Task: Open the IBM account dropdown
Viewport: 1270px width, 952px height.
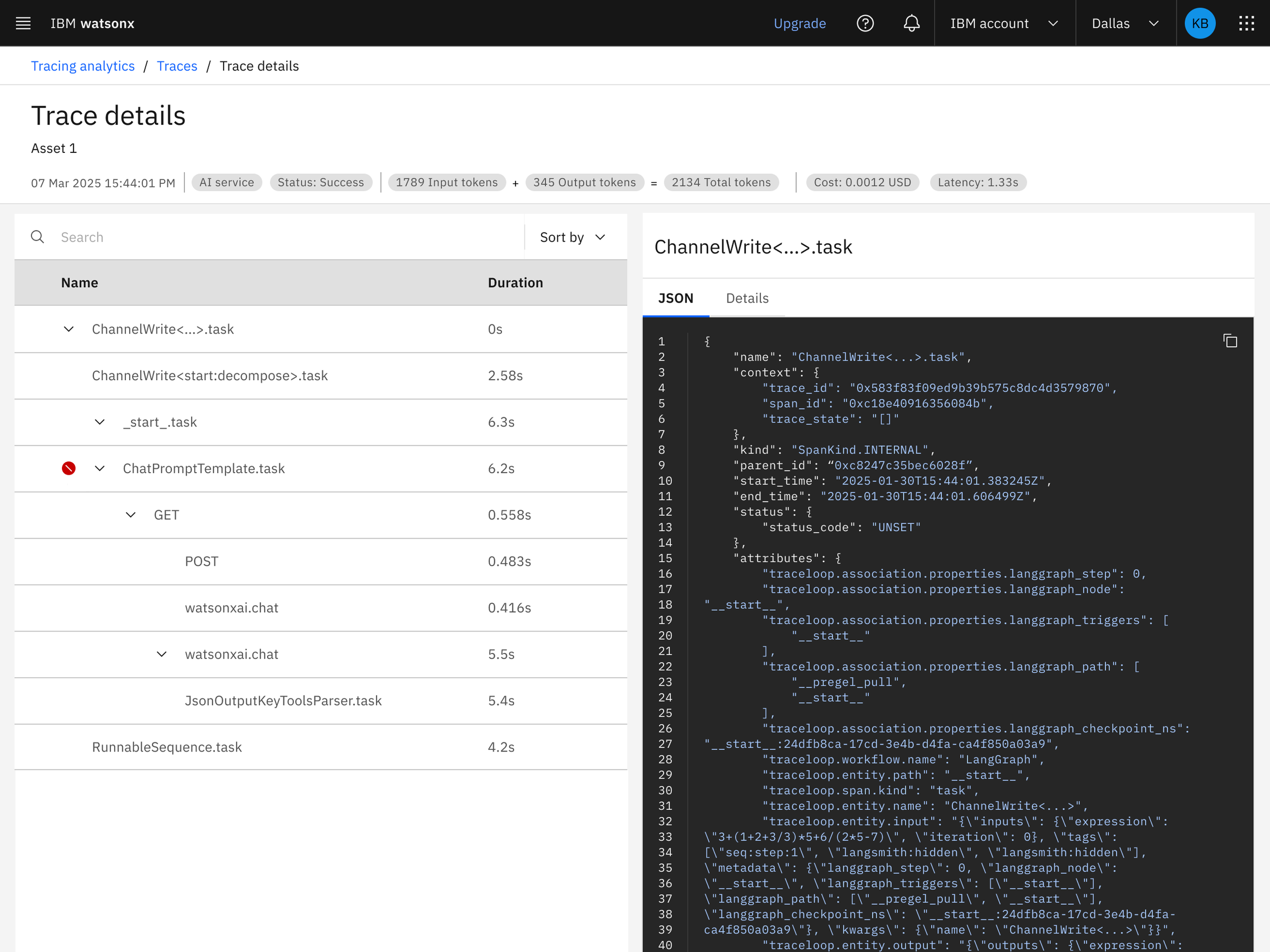Action: tap(1004, 23)
